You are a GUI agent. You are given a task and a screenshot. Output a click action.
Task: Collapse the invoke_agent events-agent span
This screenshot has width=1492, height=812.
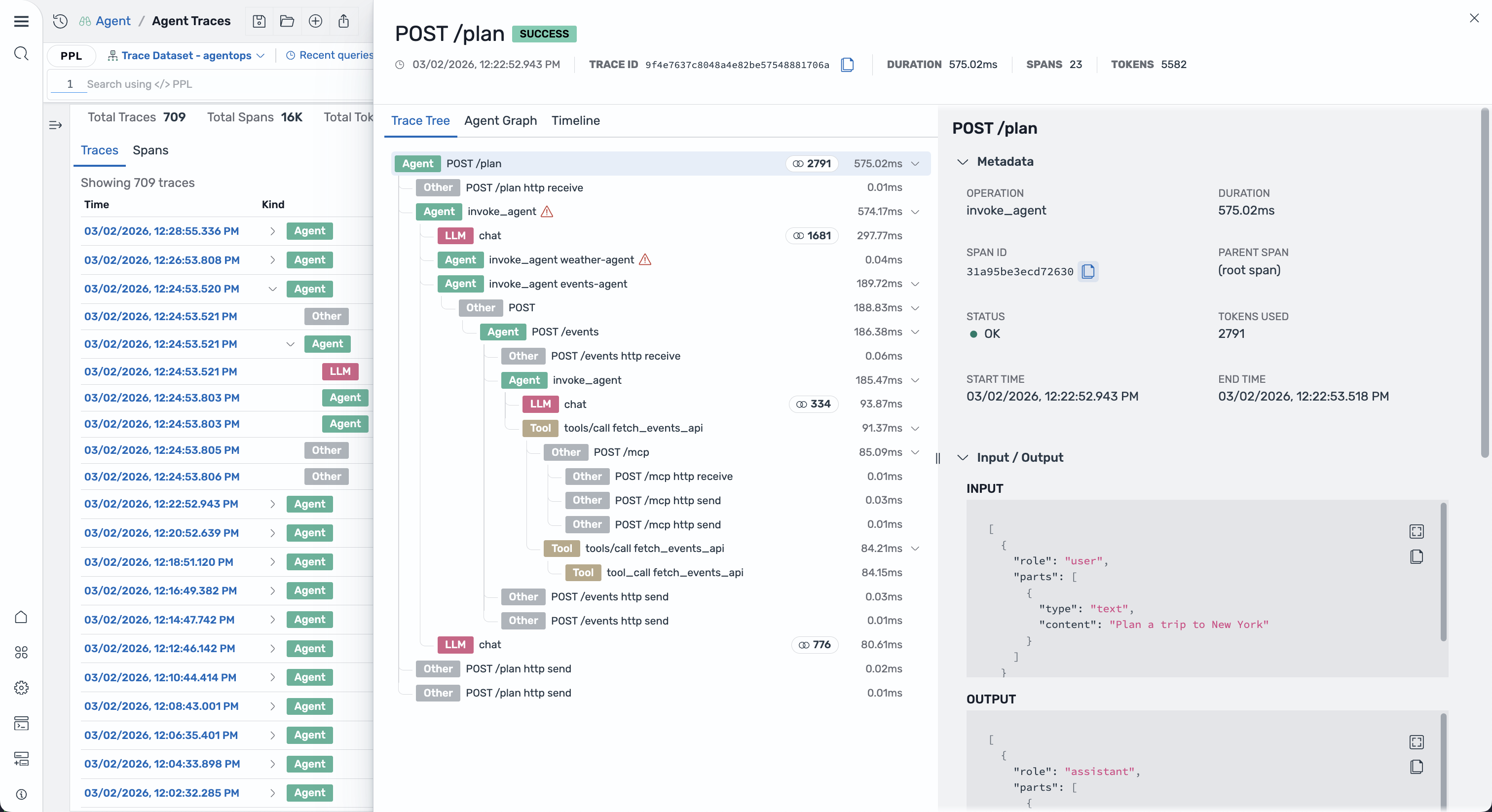[915, 284]
